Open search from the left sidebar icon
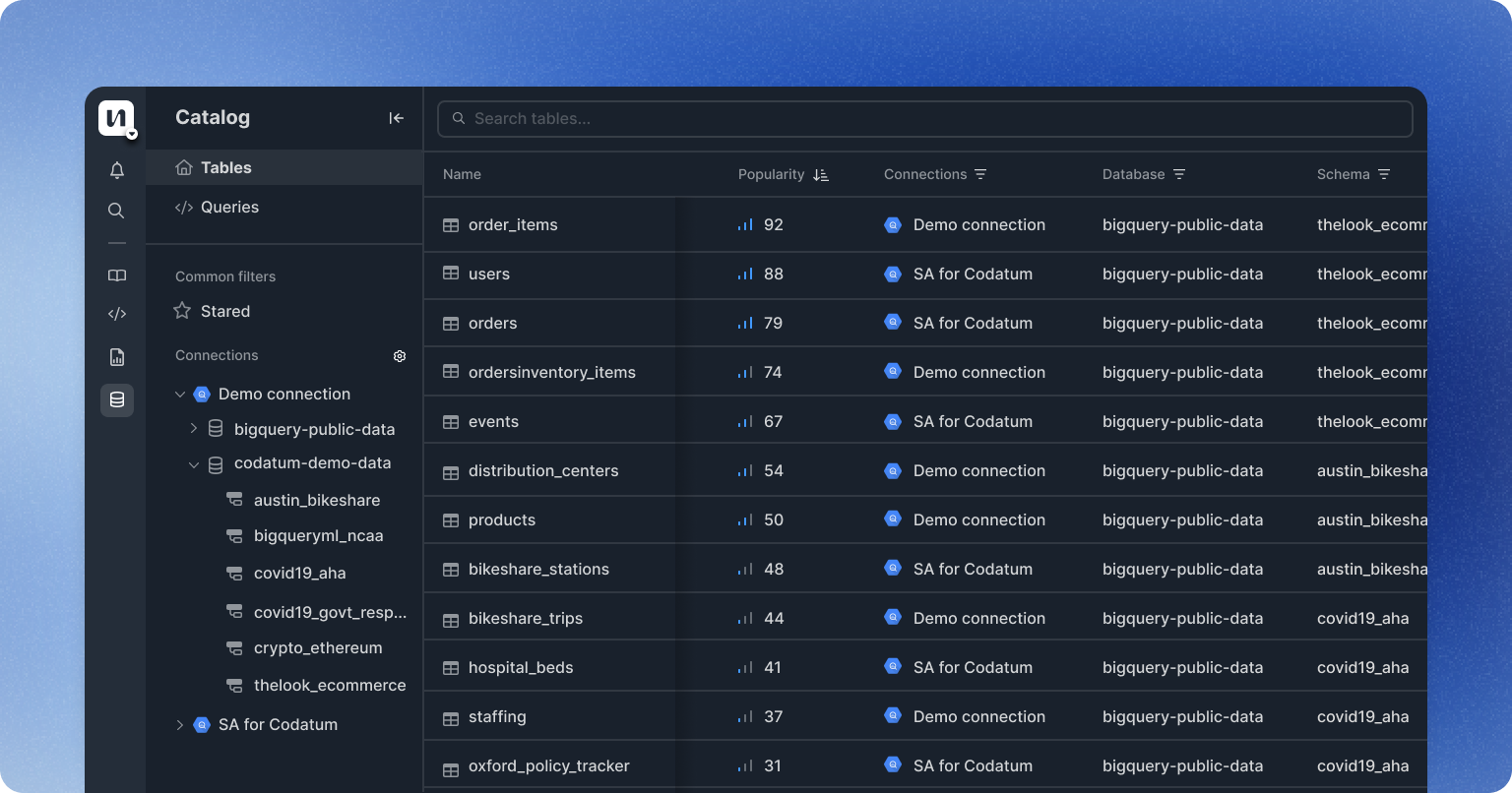 [x=116, y=211]
